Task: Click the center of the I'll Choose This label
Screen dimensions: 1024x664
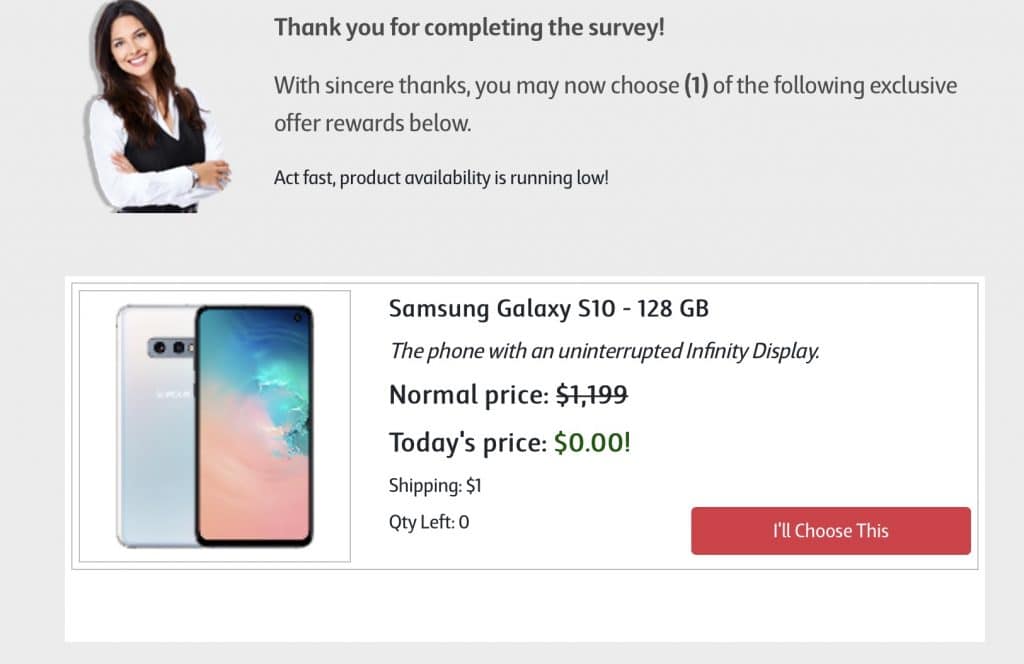Action: (829, 531)
